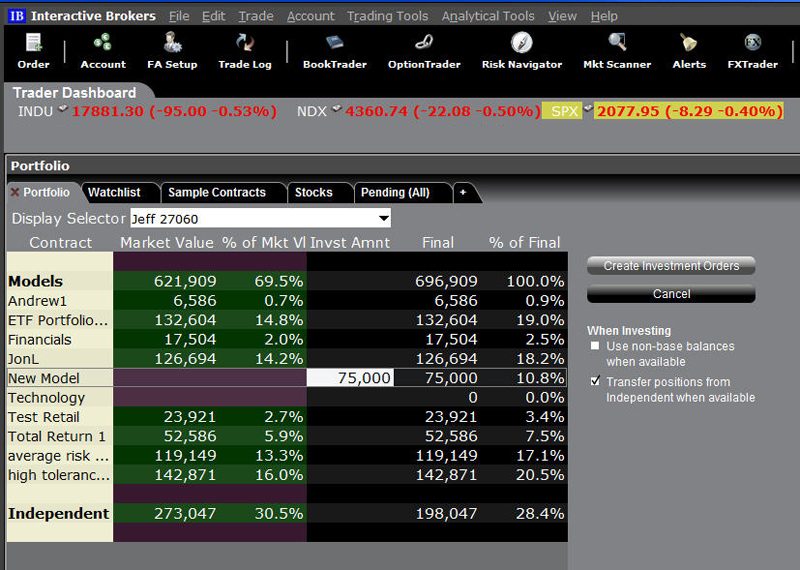Click the % of Mkt Vl column header
Image resolution: width=800 pixels, height=570 pixels.
coord(263,242)
